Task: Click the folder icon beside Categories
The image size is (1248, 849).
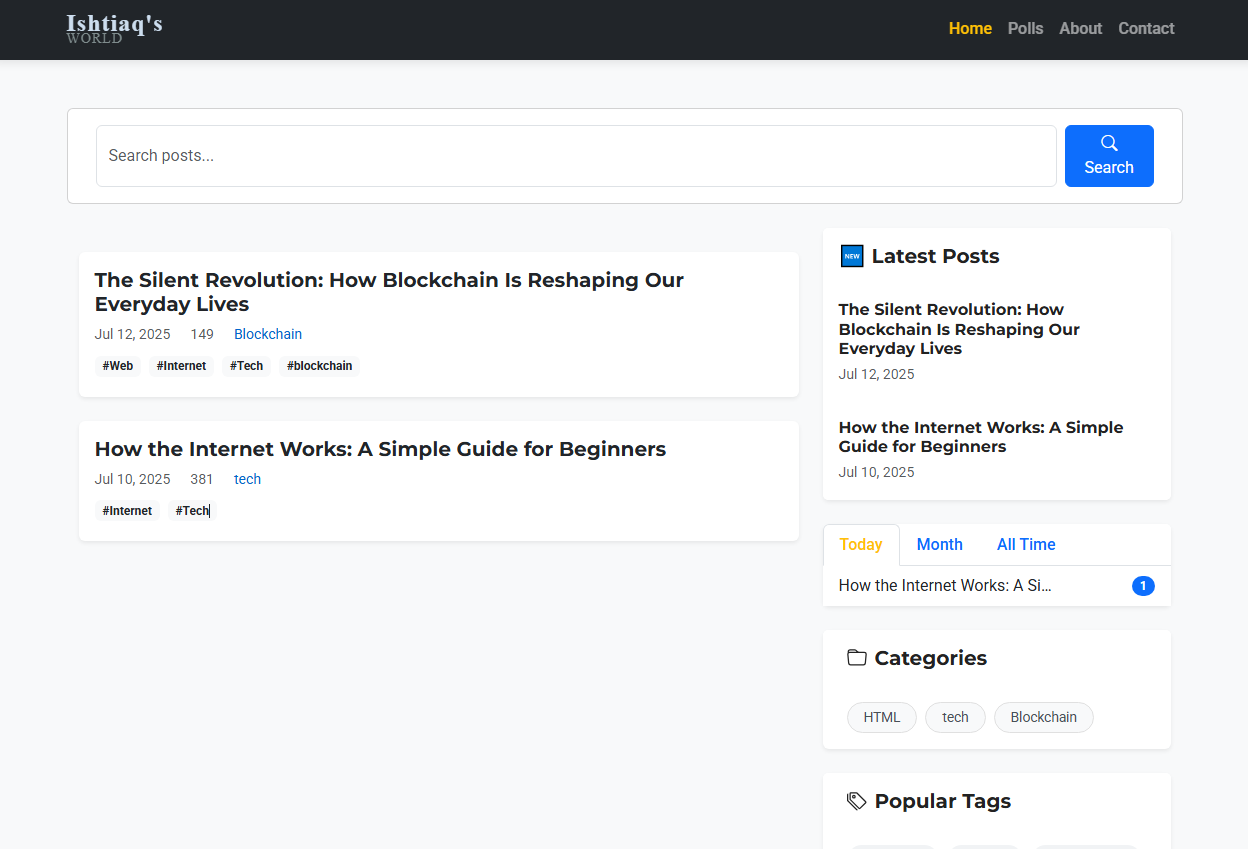Action: (857, 658)
